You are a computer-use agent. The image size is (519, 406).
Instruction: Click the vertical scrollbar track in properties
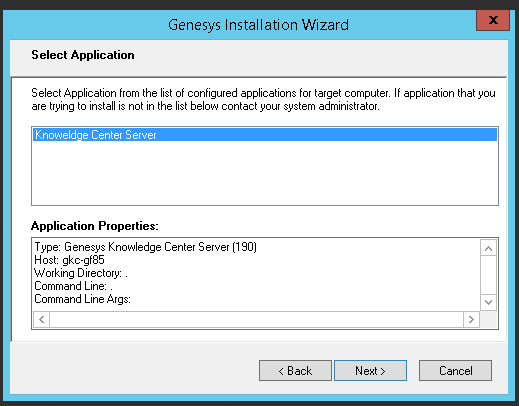point(488,275)
